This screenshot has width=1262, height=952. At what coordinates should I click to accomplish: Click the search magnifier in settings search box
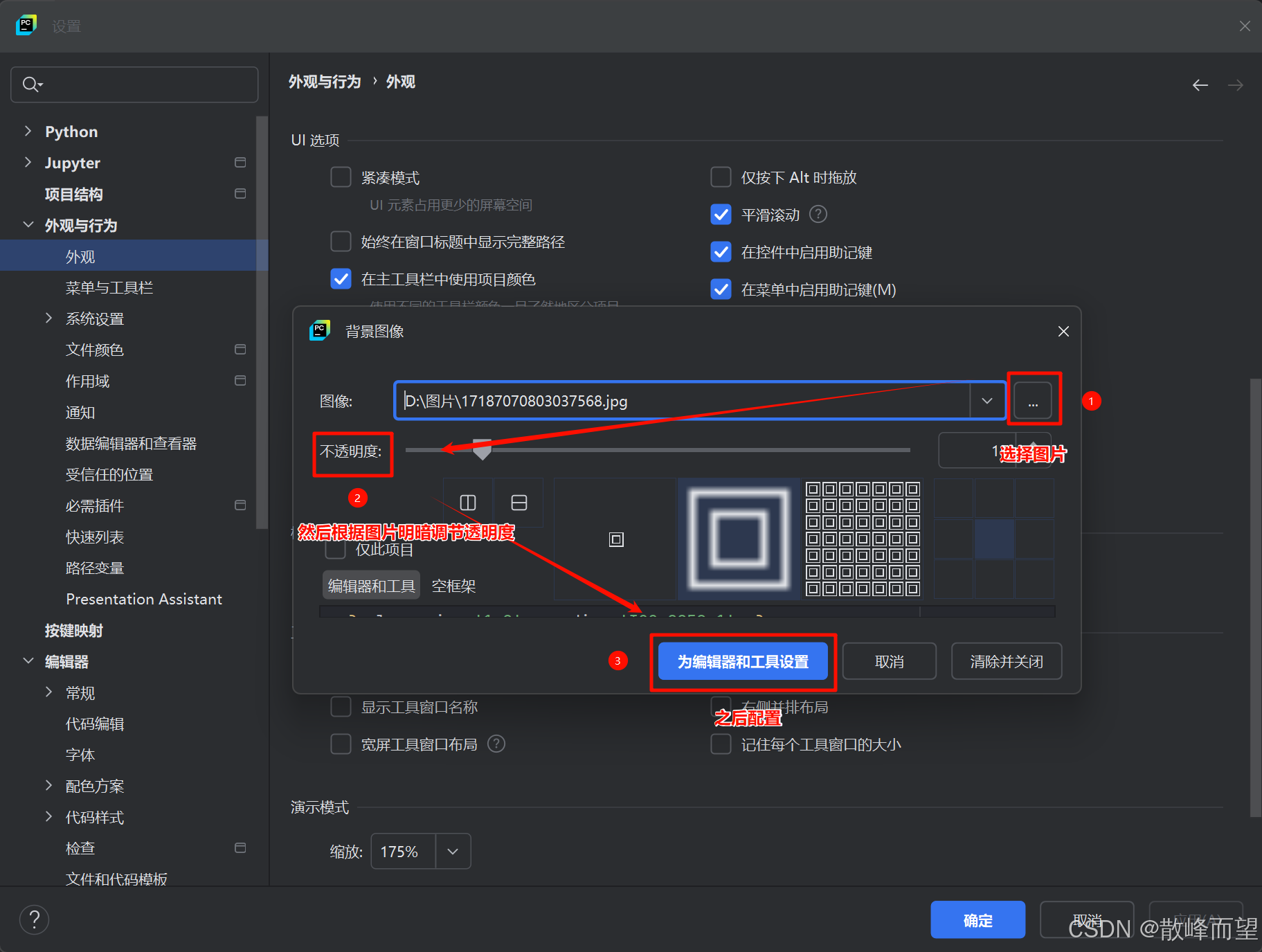29,84
